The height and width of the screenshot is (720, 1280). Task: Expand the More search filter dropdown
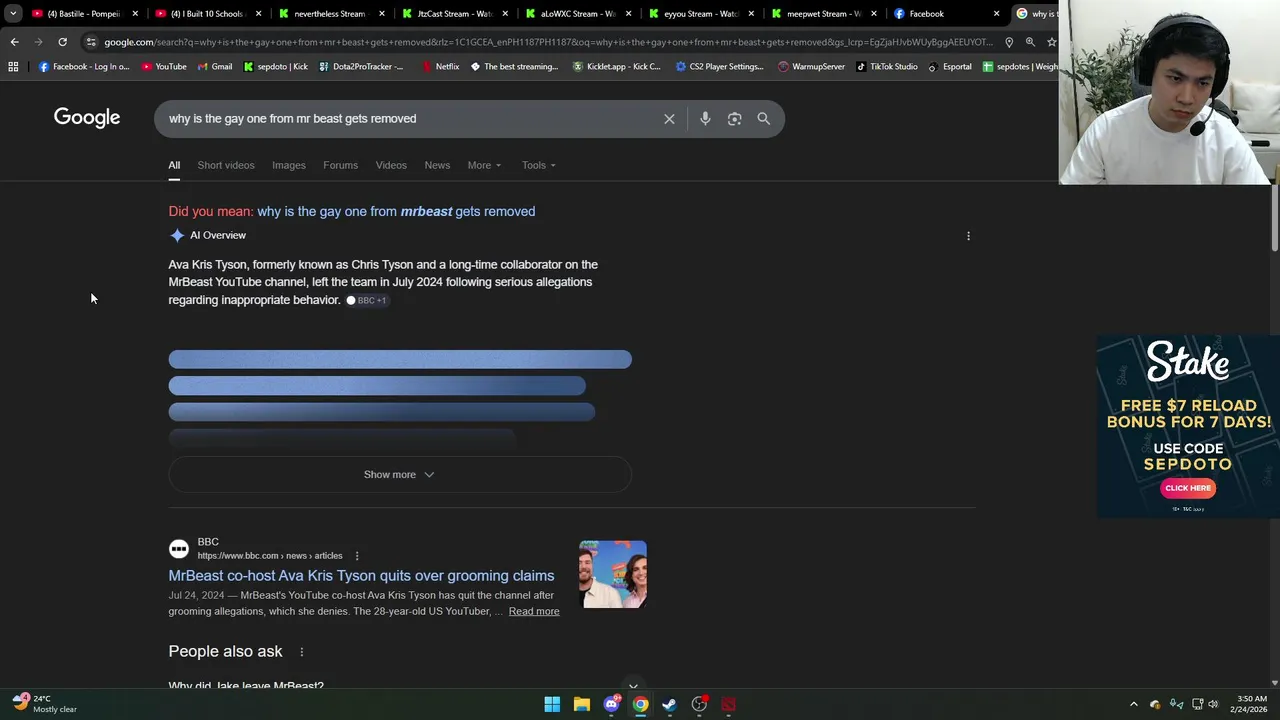[484, 165]
